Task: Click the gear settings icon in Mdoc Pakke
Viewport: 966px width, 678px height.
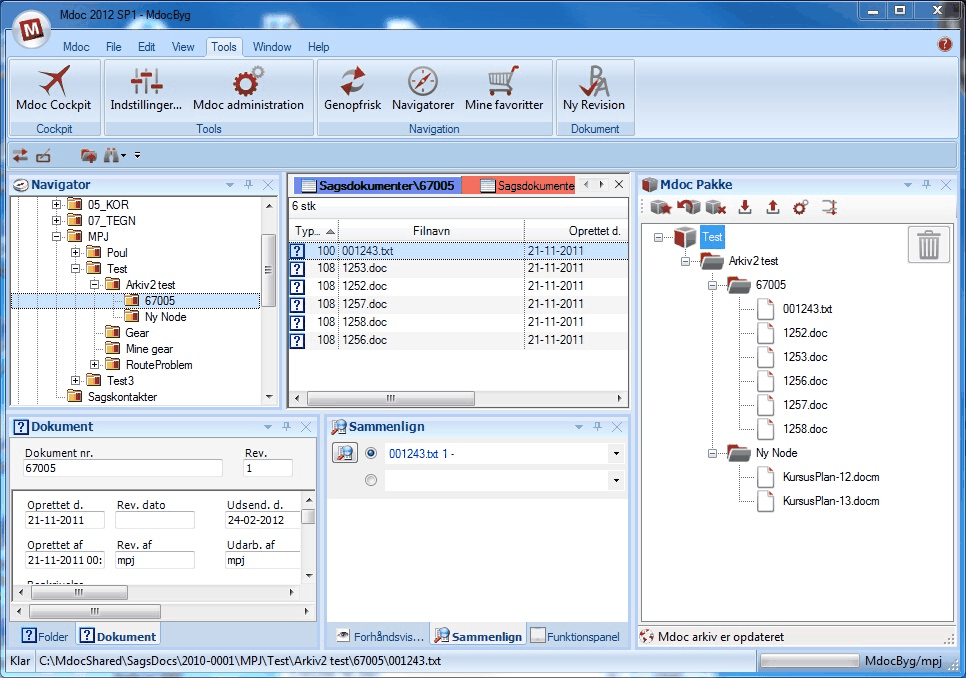Action: point(800,208)
